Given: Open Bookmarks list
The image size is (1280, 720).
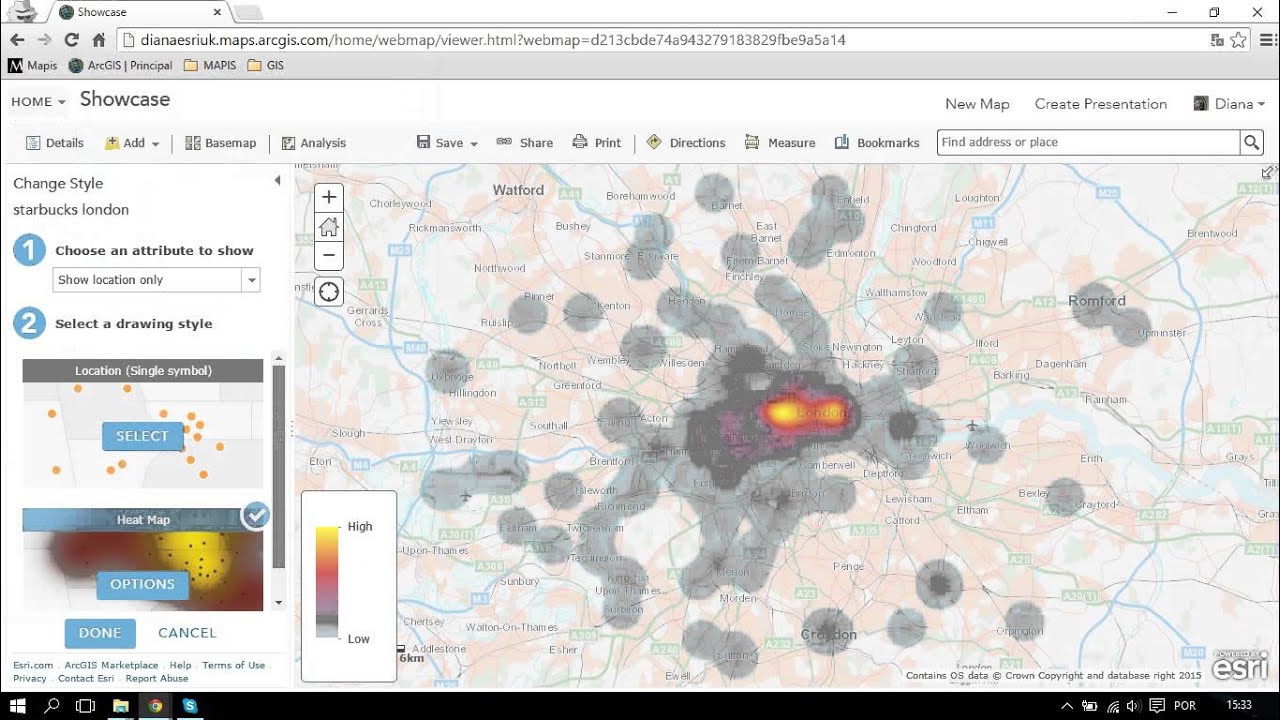Looking at the screenshot, I should 877,143.
